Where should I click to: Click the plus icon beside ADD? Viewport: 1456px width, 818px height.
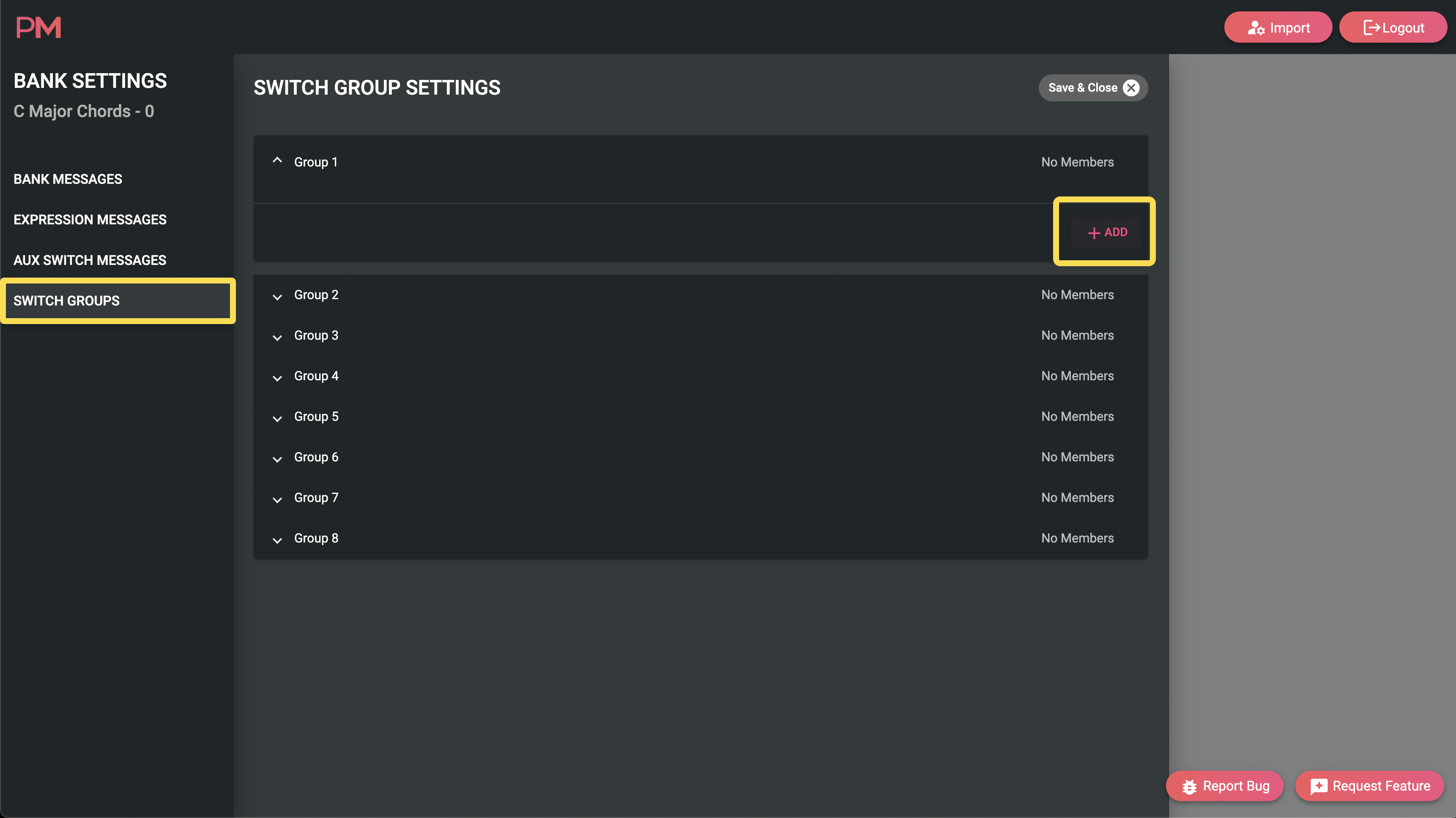pyautogui.click(x=1094, y=233)
